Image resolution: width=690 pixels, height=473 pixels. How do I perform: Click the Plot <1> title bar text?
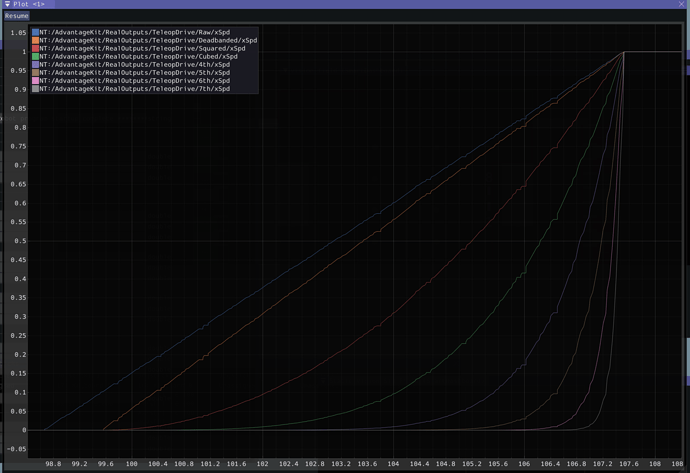tap(29, 4)
